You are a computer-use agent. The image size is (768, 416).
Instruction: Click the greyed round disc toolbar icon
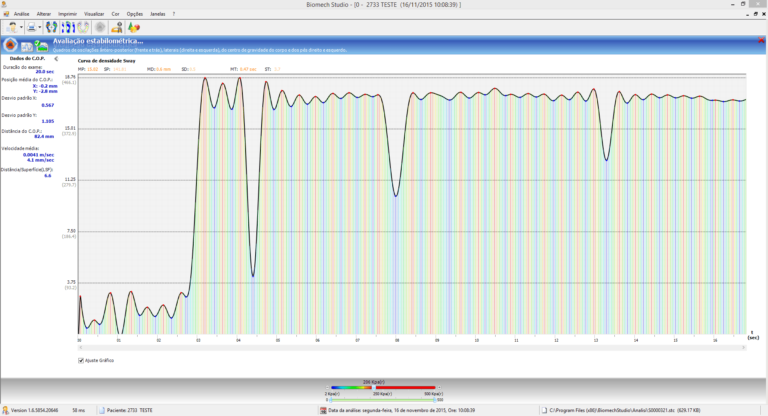tap(100, 27)
